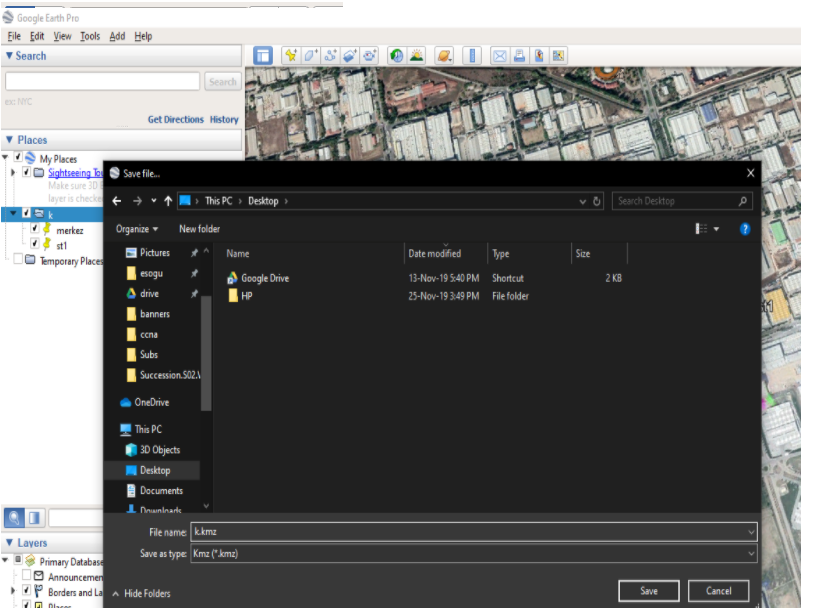
Task: Go forward in the Save dialog
Action: click(x=137, y=201)
